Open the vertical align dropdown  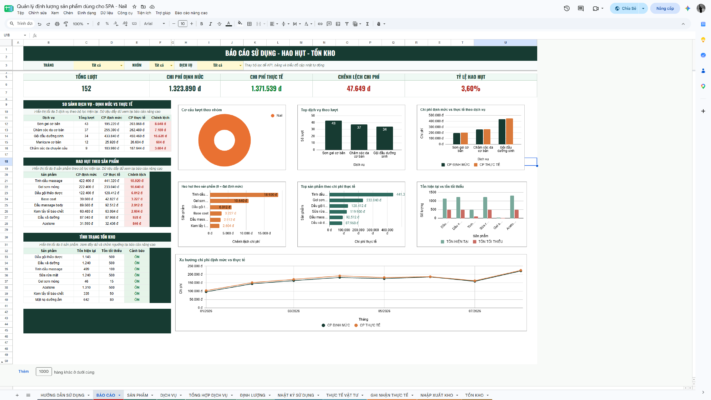coord(285,24)
